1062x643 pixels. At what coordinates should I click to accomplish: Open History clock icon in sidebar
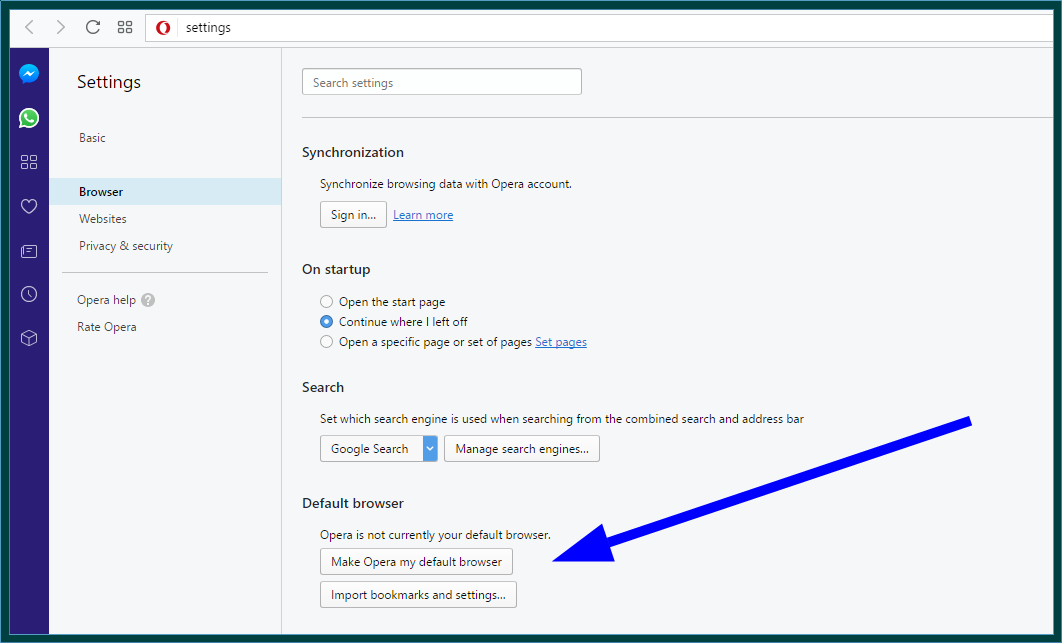(x=28, y=294)
